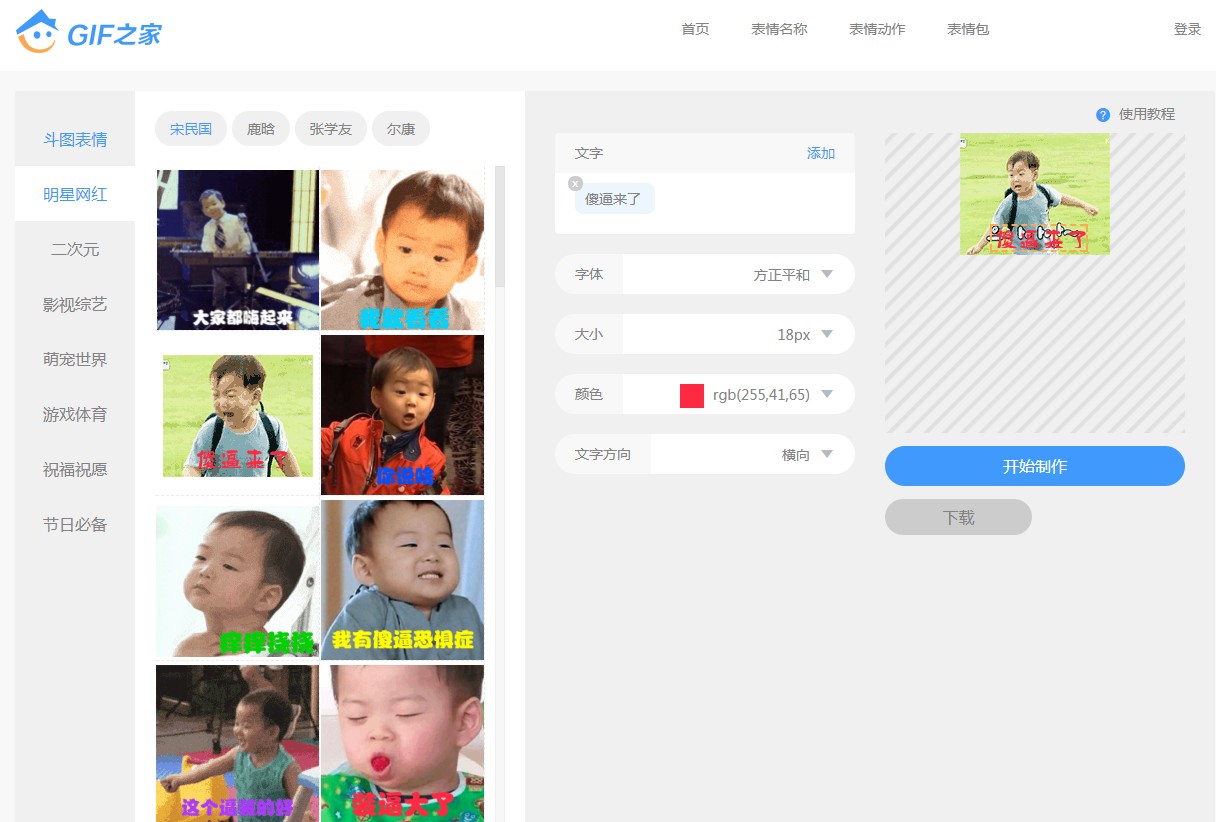Expand the 文字方向 direction dropdown
Image resolution: width=1216 pixels, height=822 pixels.
[826, 454]
